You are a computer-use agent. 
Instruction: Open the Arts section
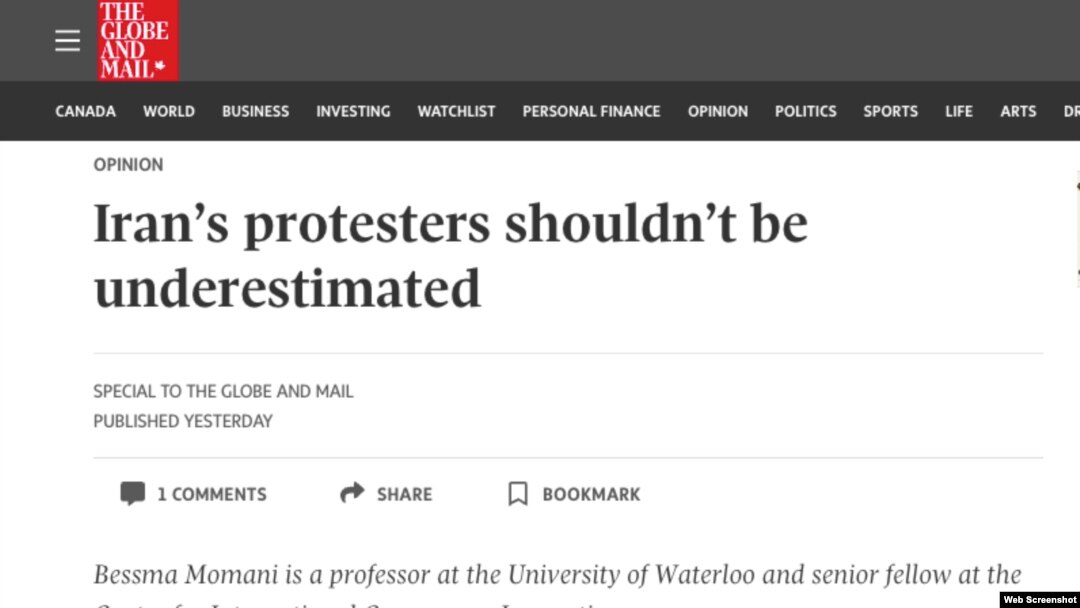1018,112
